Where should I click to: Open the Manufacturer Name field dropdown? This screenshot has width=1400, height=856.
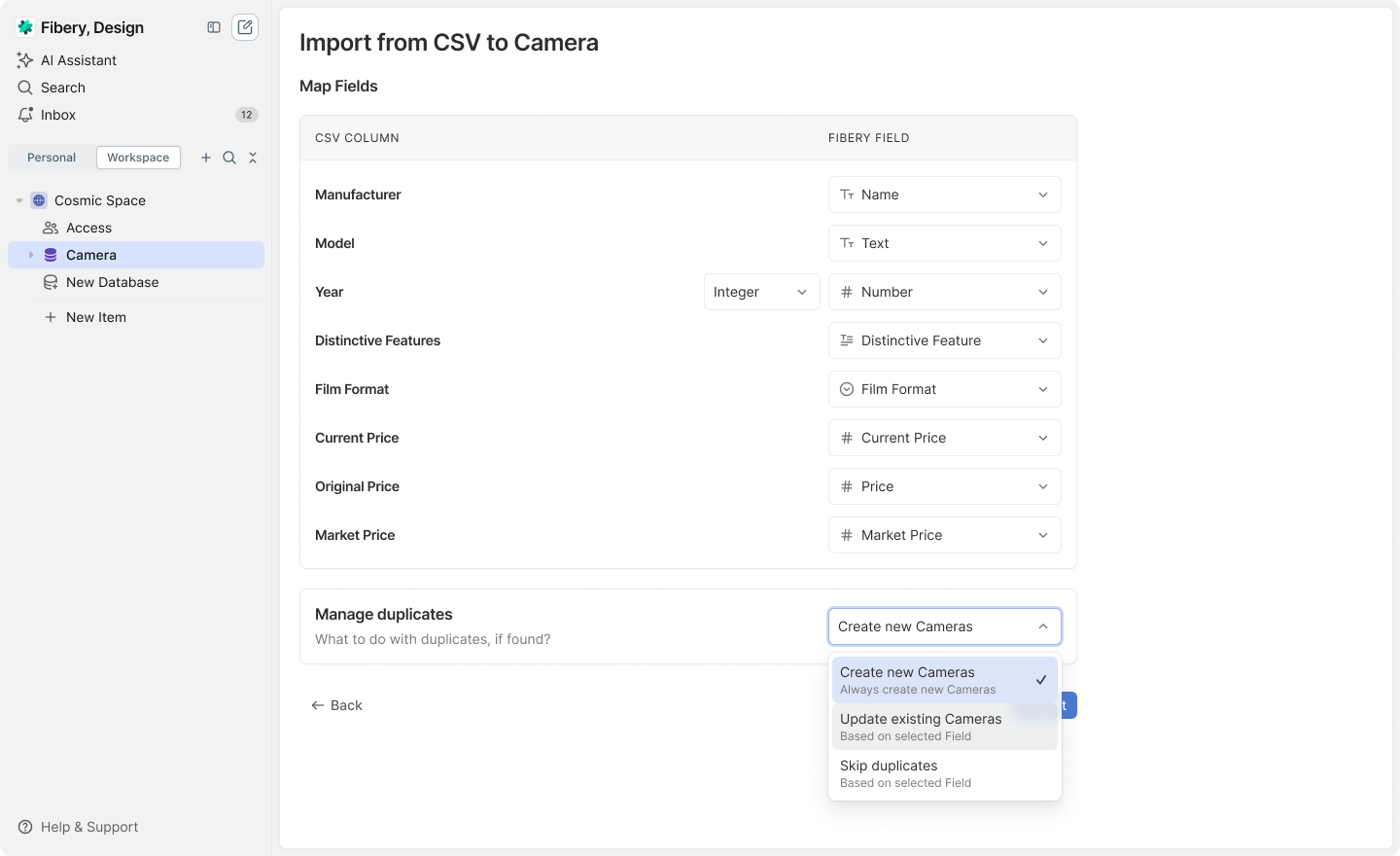pos(944,195)
